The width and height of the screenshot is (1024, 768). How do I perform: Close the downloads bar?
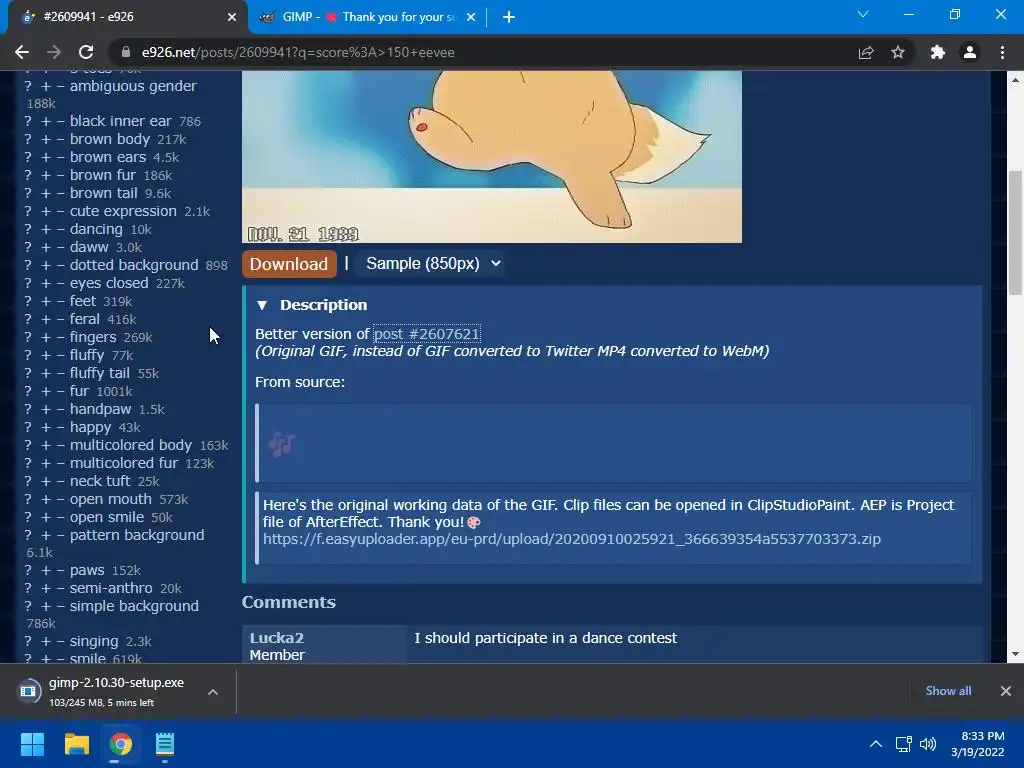[x=1006, y=691]
